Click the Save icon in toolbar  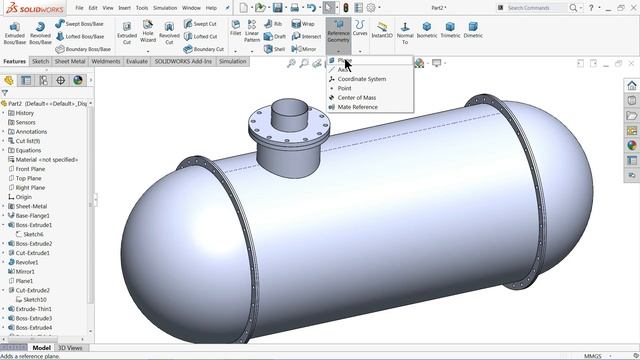[278, 8]
